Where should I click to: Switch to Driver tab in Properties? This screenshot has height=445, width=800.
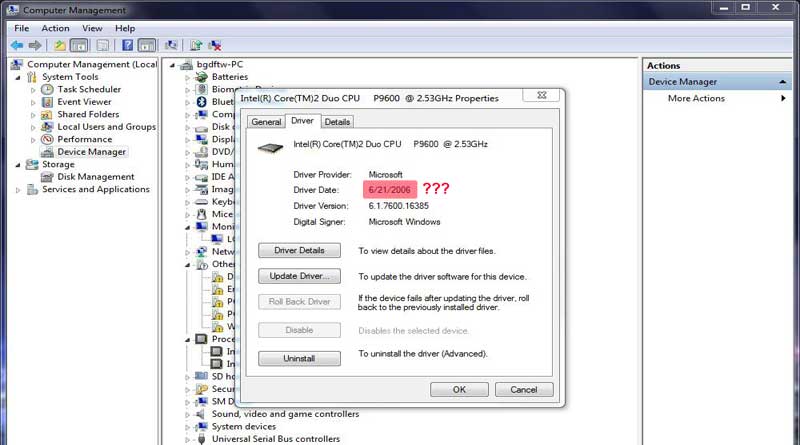[x=302, y=121]
